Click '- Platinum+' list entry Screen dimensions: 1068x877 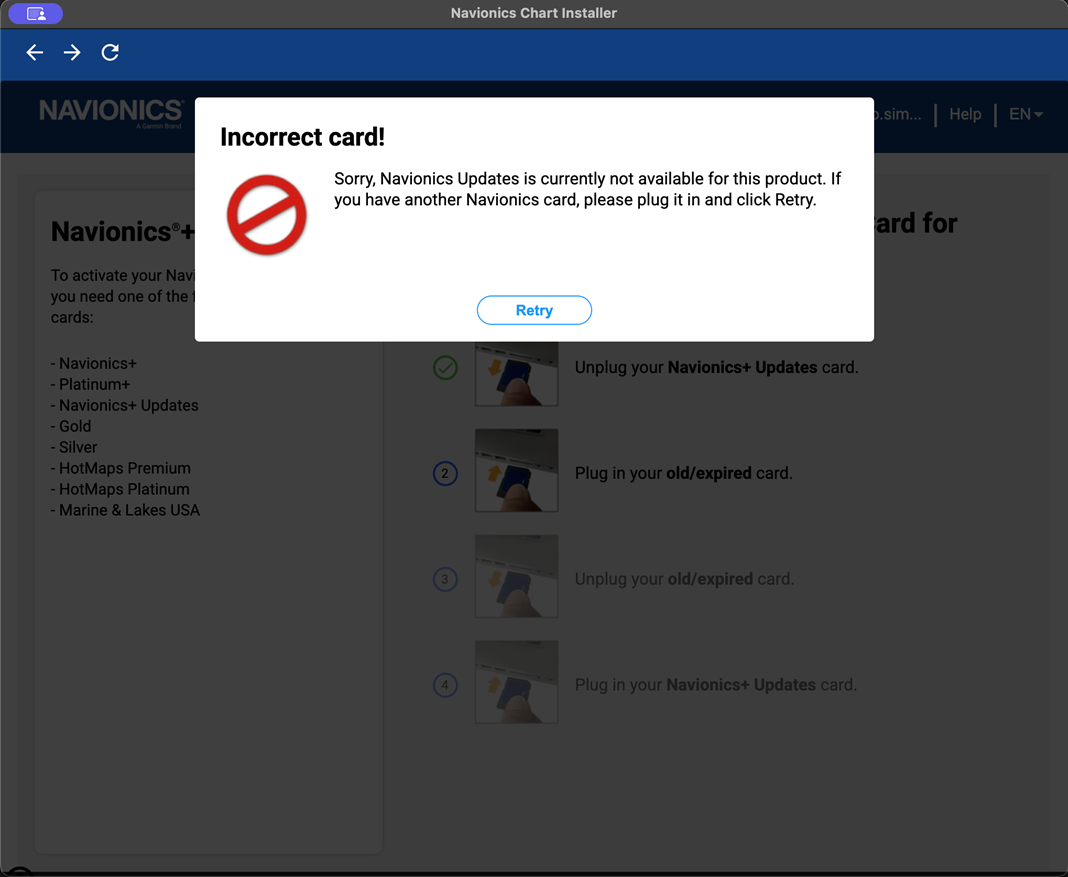pos(91,385)
